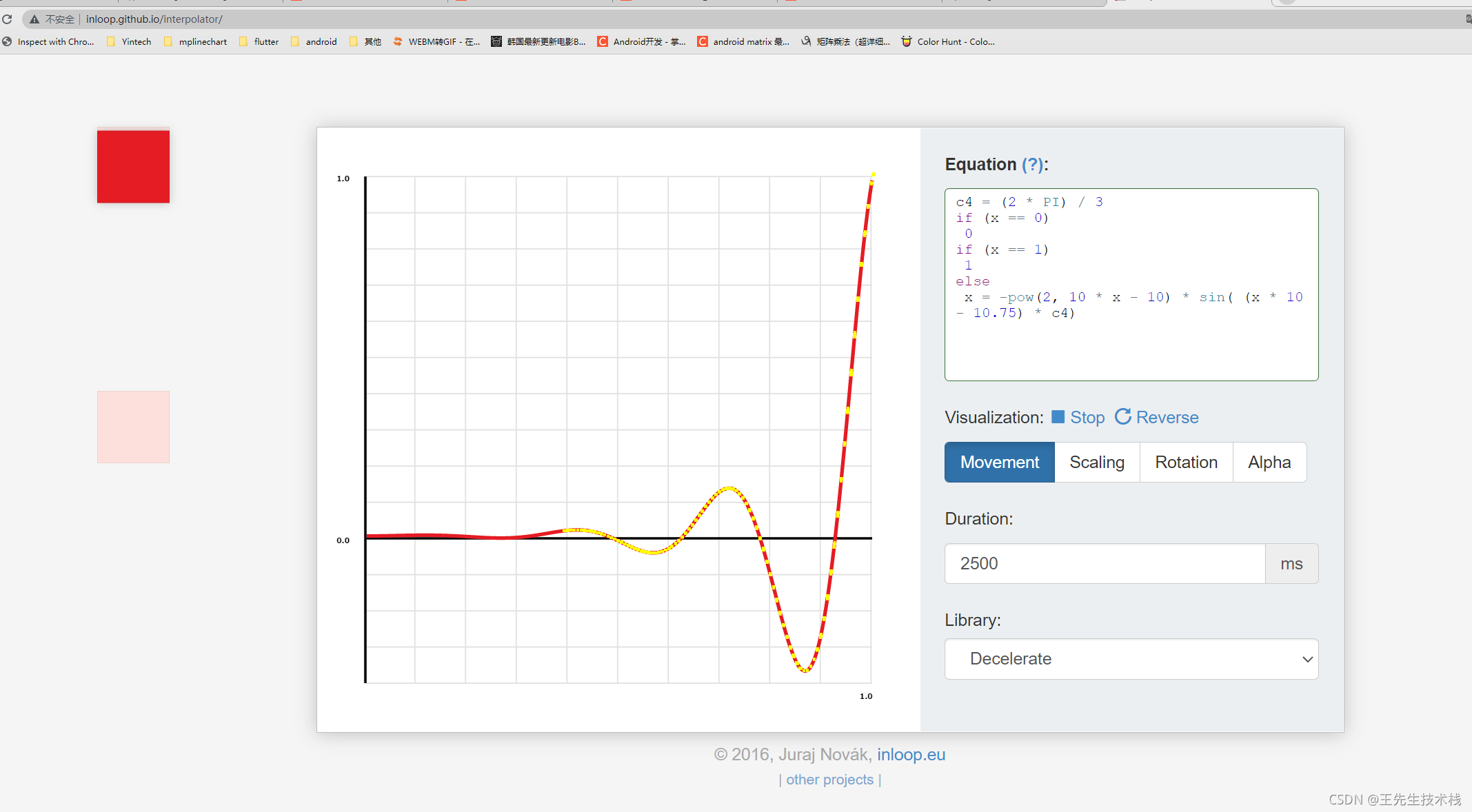Click the browser reload icon

pos(7,19)
